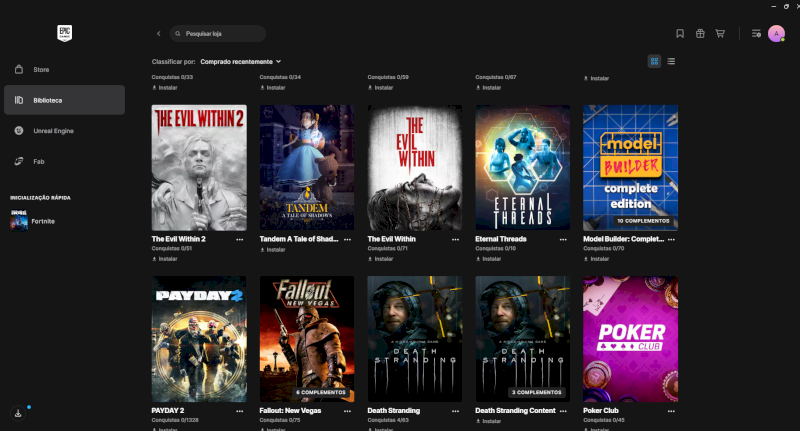800x431 pixels.
Task: Click the PAYDAY 2 title text
Action: [x=168, y=411]
